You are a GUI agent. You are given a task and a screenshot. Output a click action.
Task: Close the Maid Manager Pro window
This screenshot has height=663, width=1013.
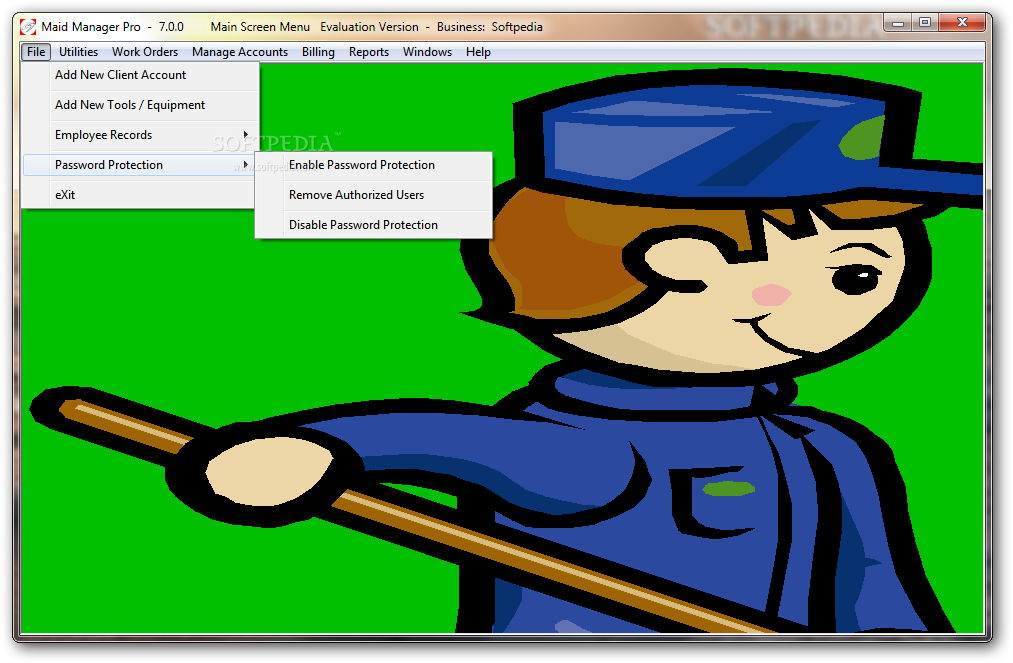[962, 23]
